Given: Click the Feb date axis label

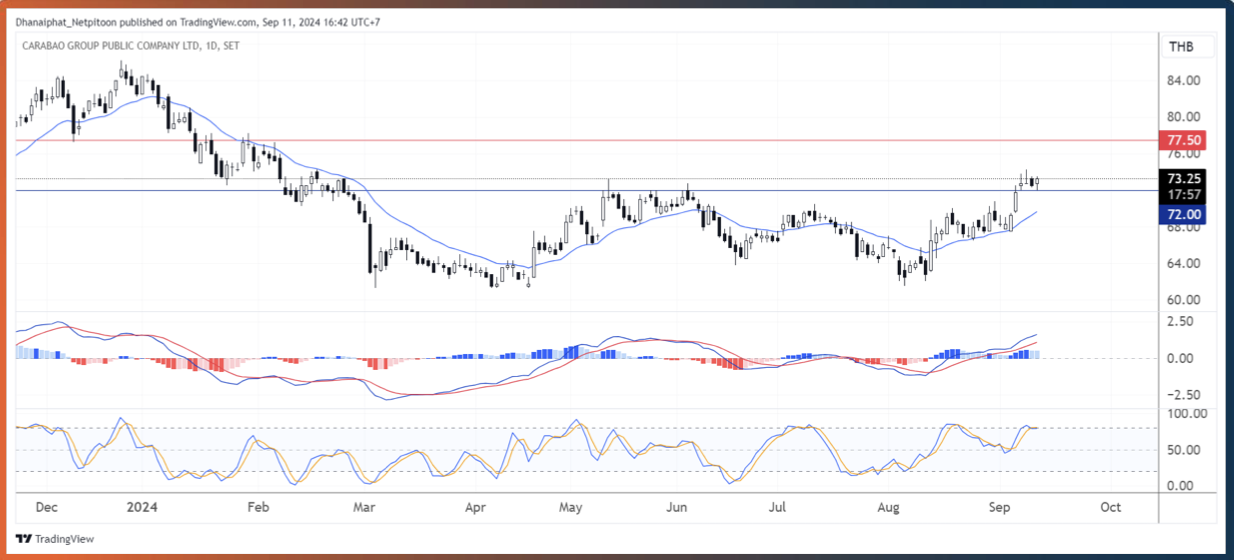Looking at the screenshot, I should tap(258, 507).
